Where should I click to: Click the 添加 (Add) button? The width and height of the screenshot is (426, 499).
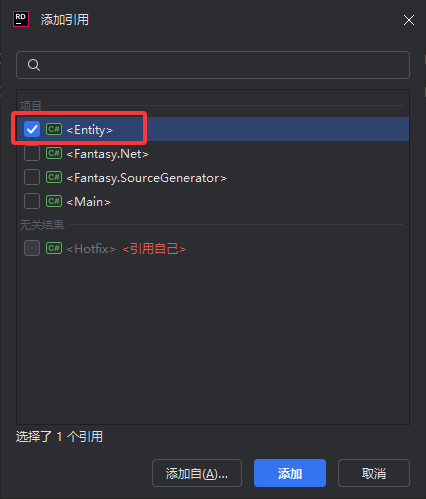tap(290, 473)
